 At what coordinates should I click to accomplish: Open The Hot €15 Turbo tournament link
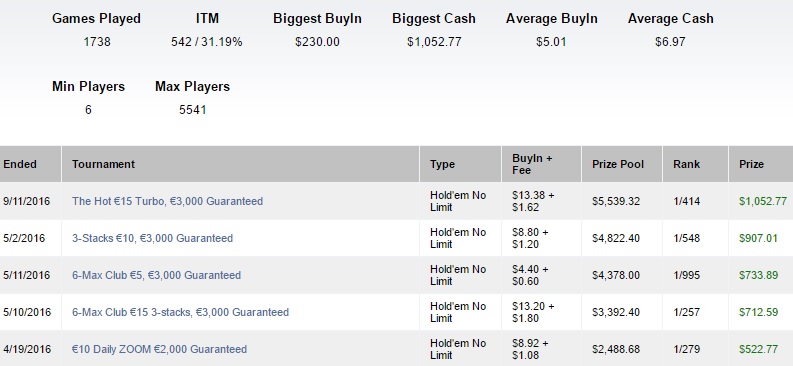(x=167, y=201)
